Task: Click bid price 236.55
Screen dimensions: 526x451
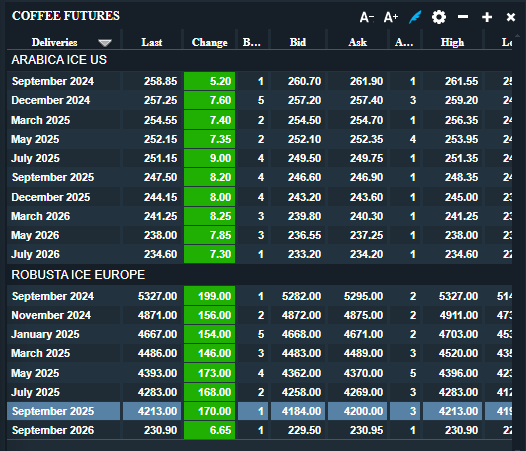Action: 298,235
